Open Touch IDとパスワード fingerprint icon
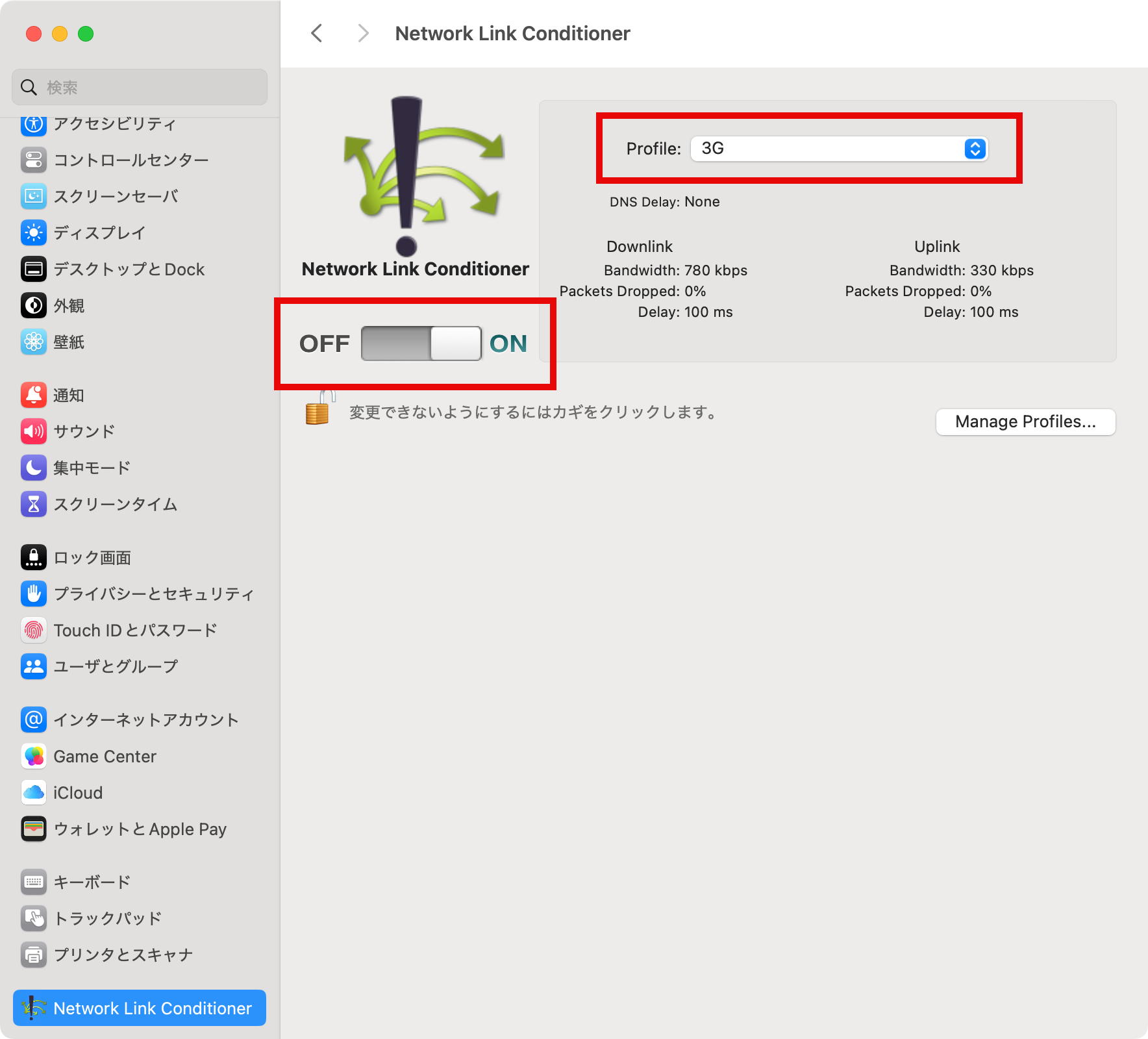 tap(34, 630)
